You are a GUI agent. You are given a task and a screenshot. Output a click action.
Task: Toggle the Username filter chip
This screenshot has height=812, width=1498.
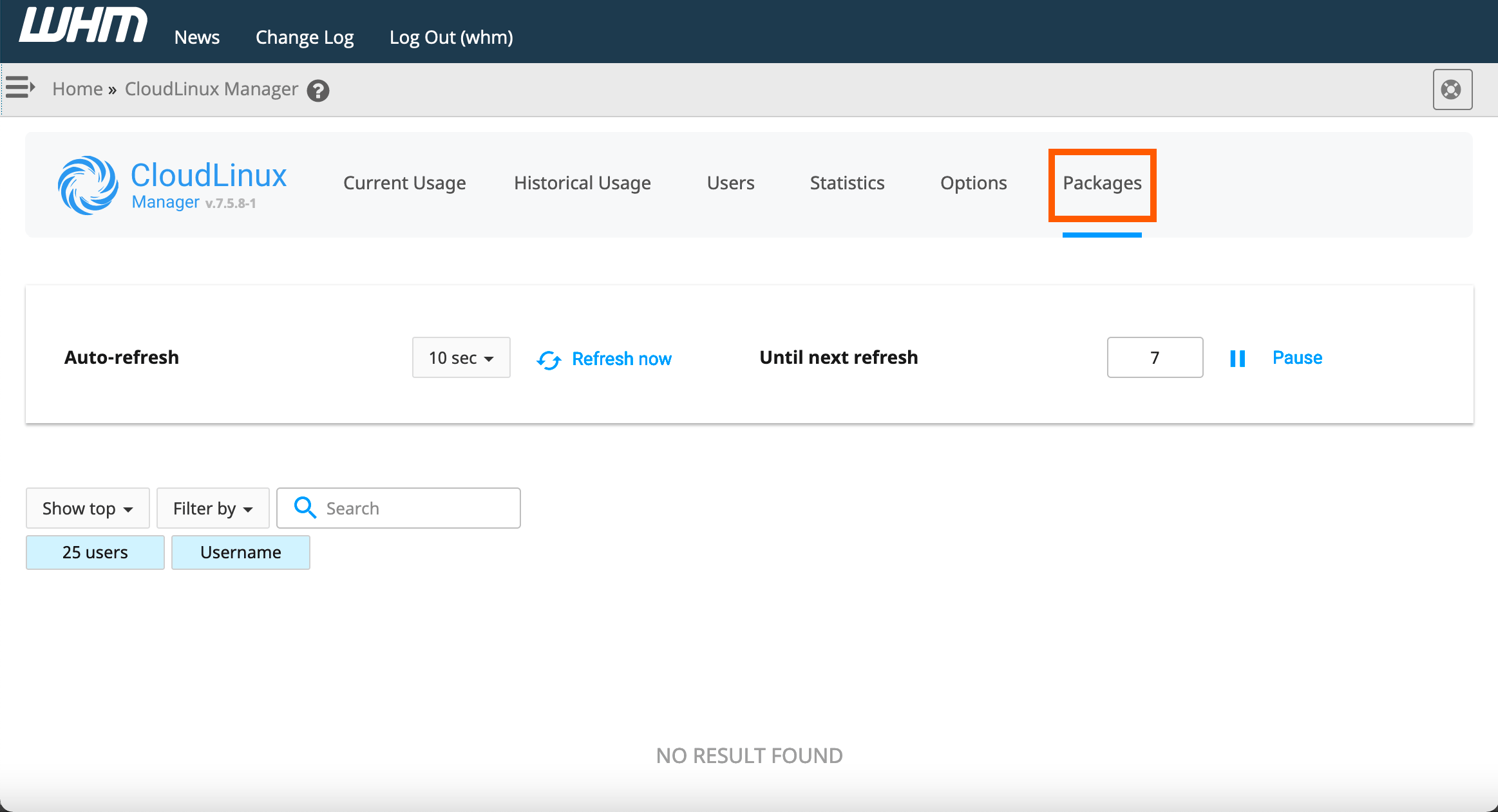[x=240, y=552]
